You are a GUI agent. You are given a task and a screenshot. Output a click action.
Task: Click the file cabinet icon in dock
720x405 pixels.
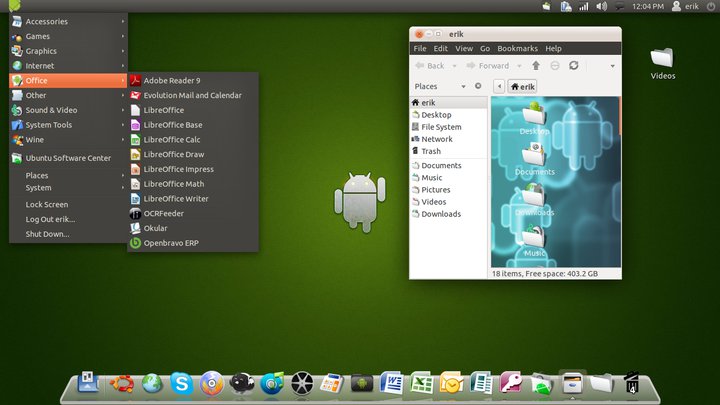pyautogui.click(x=572, y=383)
